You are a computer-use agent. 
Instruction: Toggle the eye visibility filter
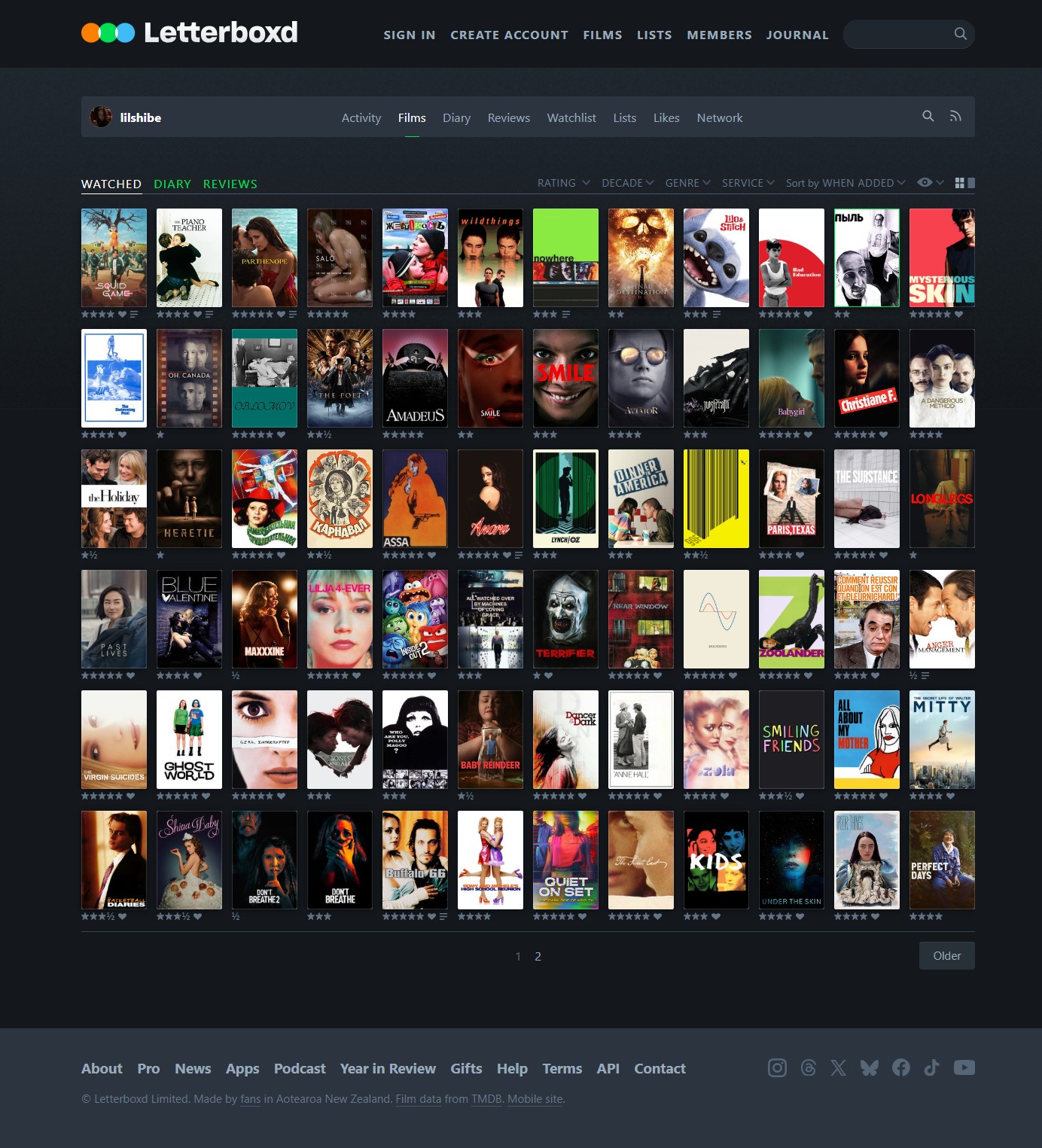coord(925,182)
